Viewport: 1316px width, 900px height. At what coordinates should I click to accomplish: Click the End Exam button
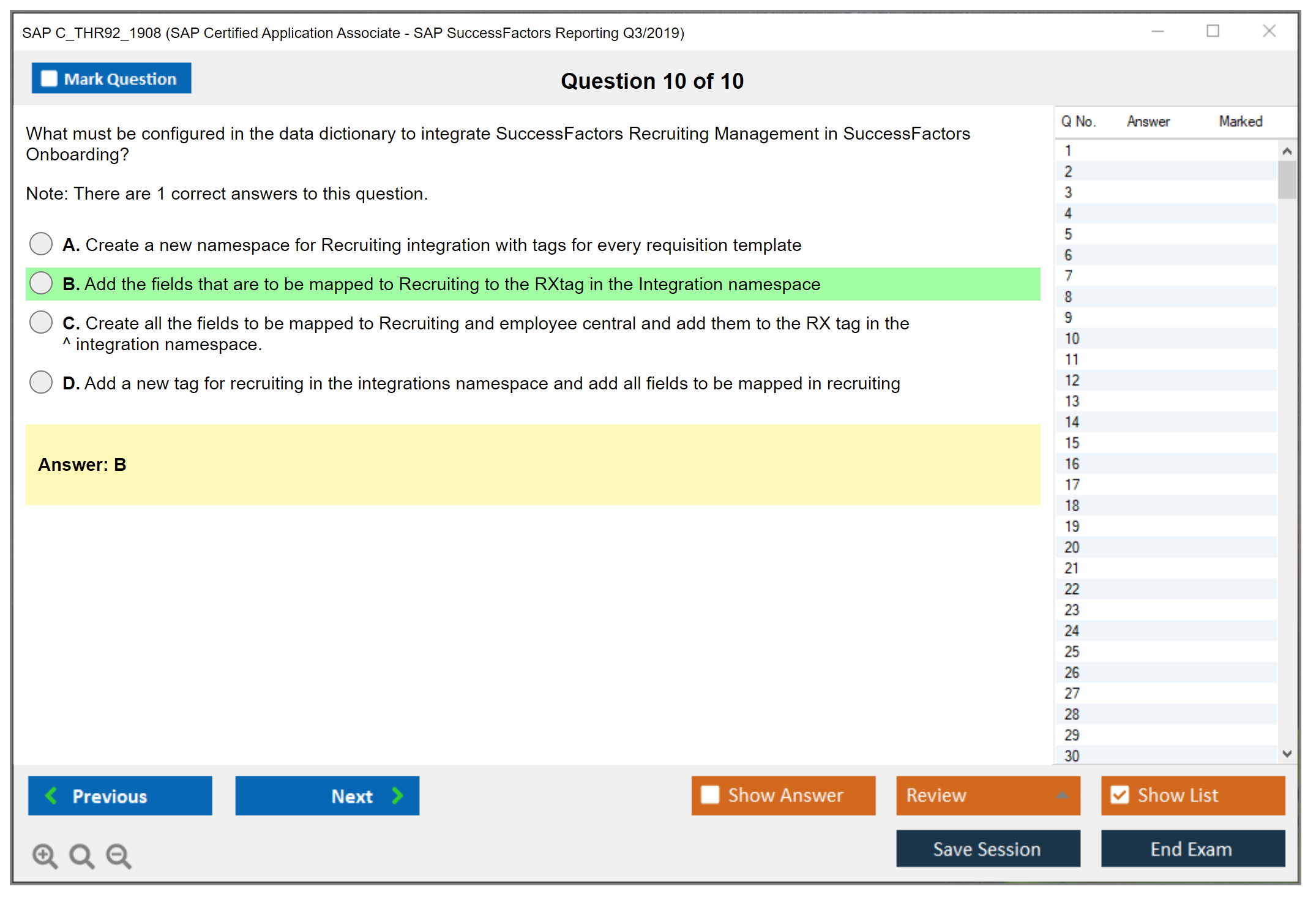click(1192, 849)
